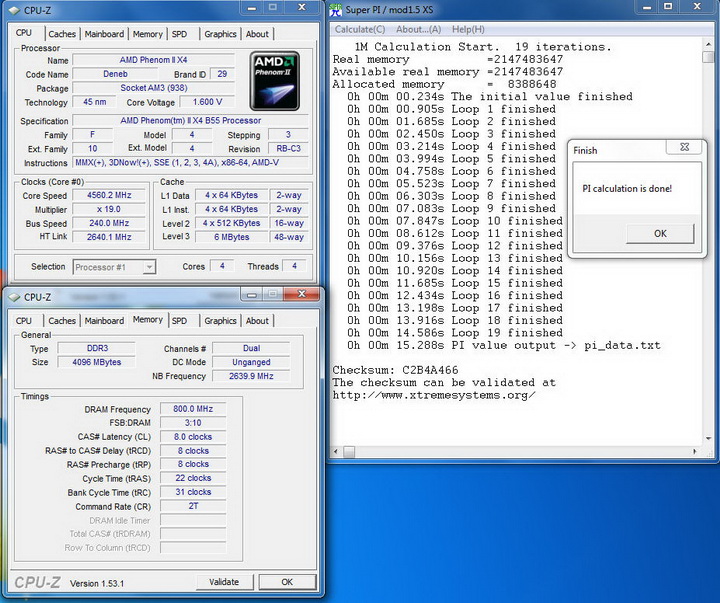This screenshot has width=720, height=603.
Task: Click the memory Size value 4096 MBytes
Action: [x=97, y=362]
